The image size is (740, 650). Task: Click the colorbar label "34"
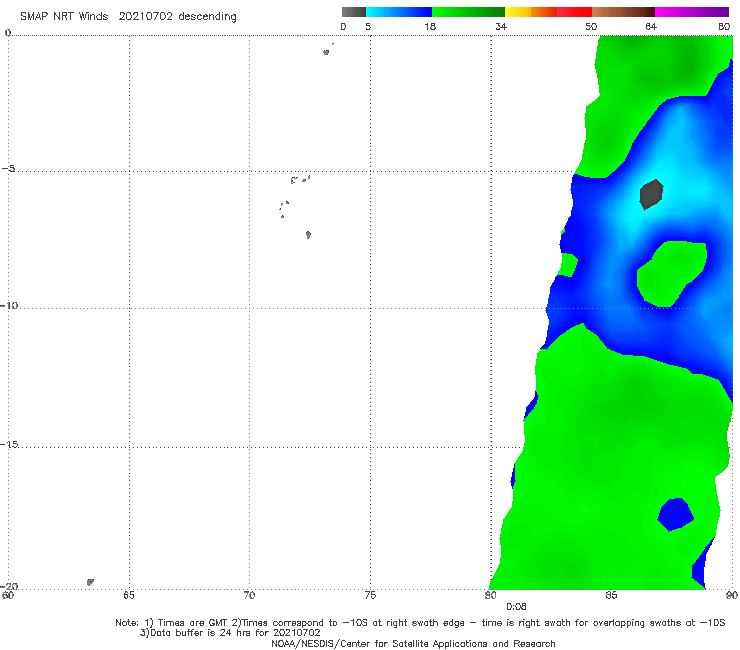click(x=501, y=27)
